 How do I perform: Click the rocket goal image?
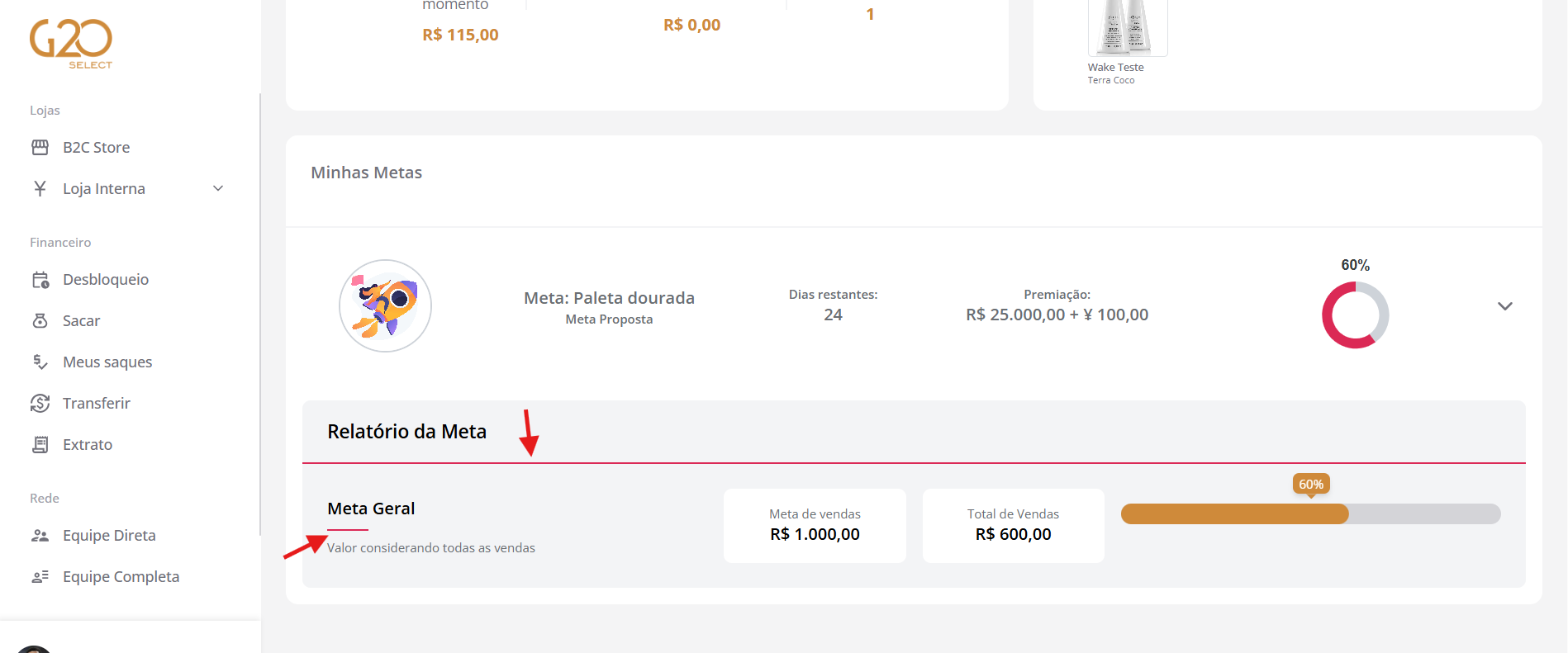click(385, 306)
